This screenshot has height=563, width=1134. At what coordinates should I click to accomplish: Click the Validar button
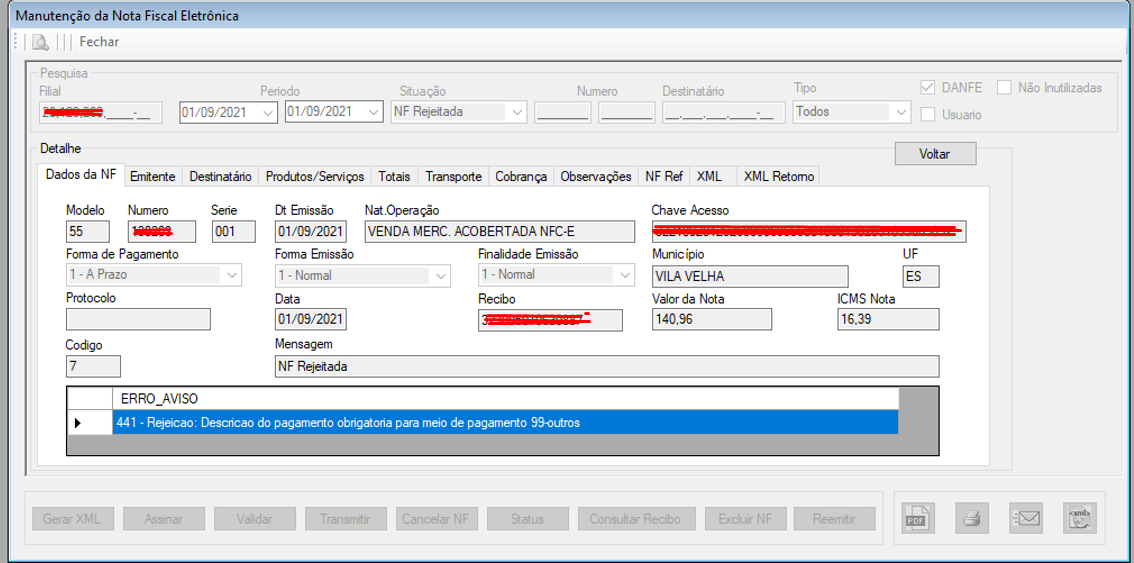click(x=255, y=519)
